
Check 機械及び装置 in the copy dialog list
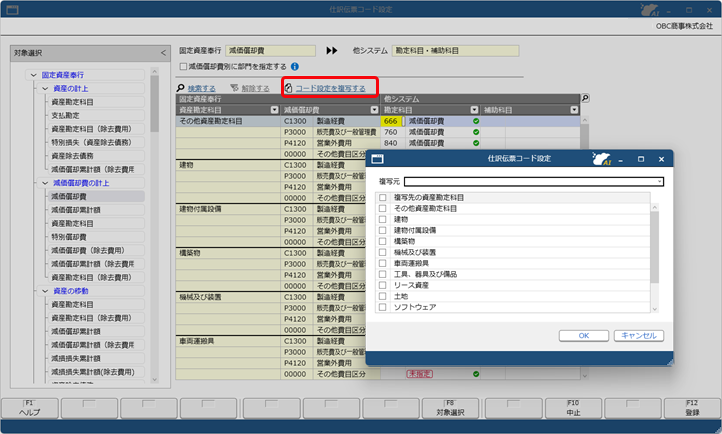[x=382, y=252]
